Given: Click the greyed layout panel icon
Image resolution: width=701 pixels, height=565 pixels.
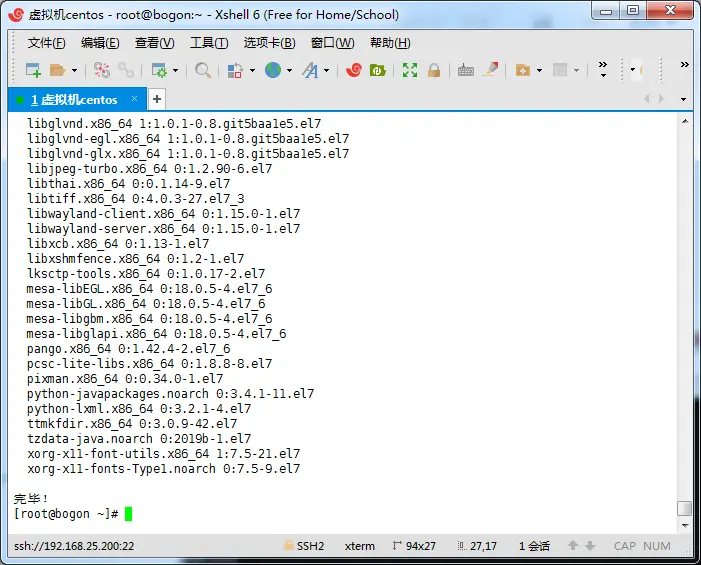Looking at the screenshot, I should pyautogui.click(x=560, y=70).
